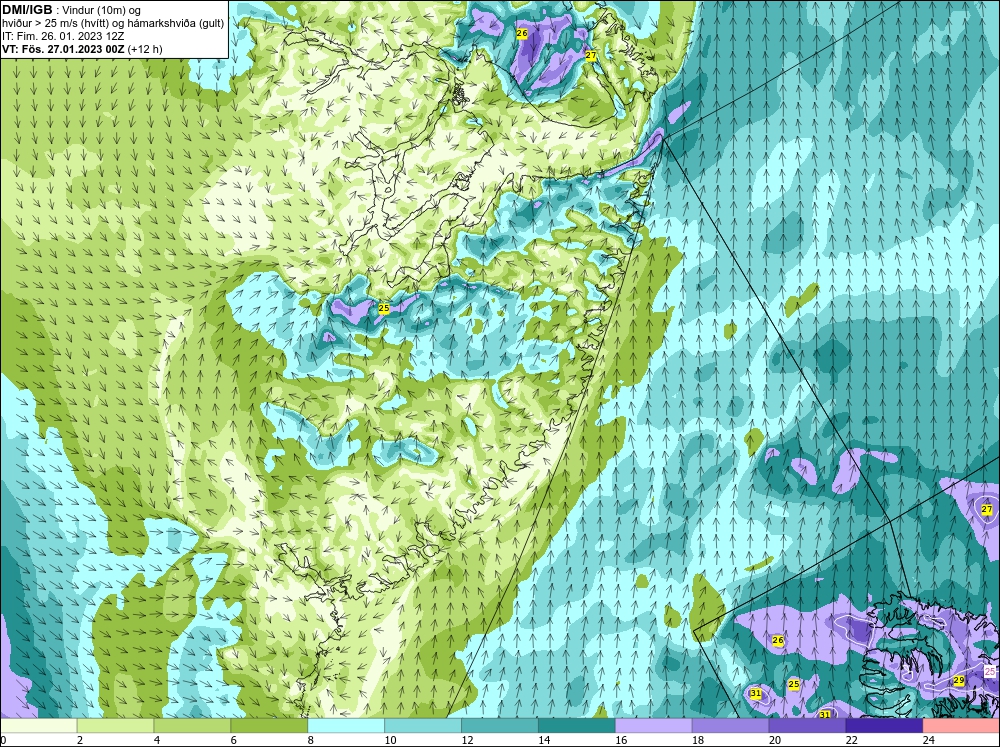
Task: Click the yellow 29 gust label
Action: 959,681
